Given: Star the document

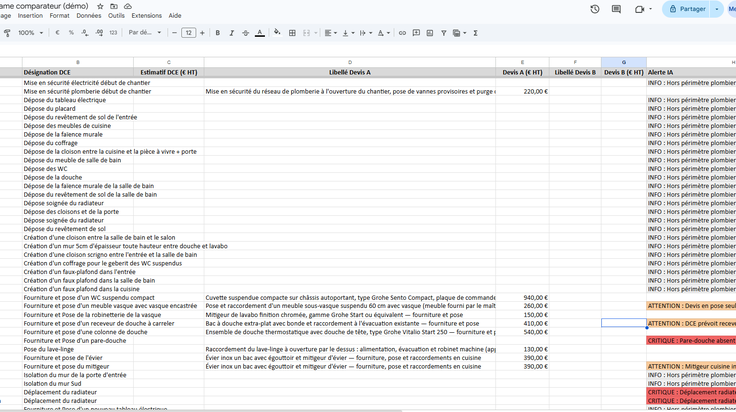Looking at the screenshot, I should pyautogui.click(x=100, y=7).
